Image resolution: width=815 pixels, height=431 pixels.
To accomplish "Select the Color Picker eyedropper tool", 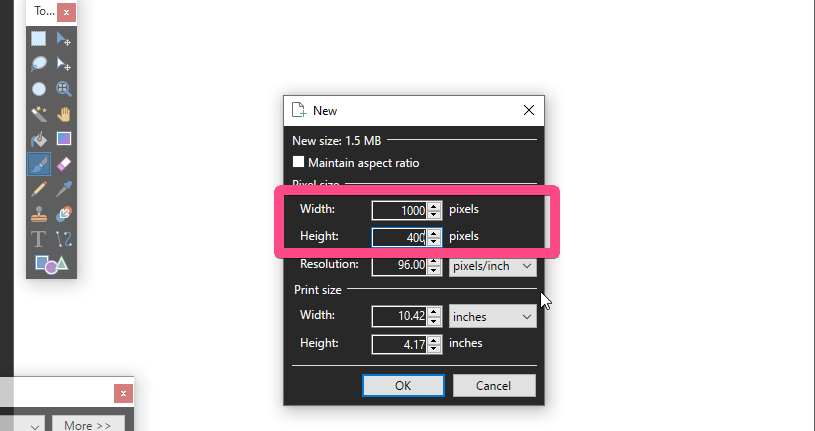I will [64, 189].
